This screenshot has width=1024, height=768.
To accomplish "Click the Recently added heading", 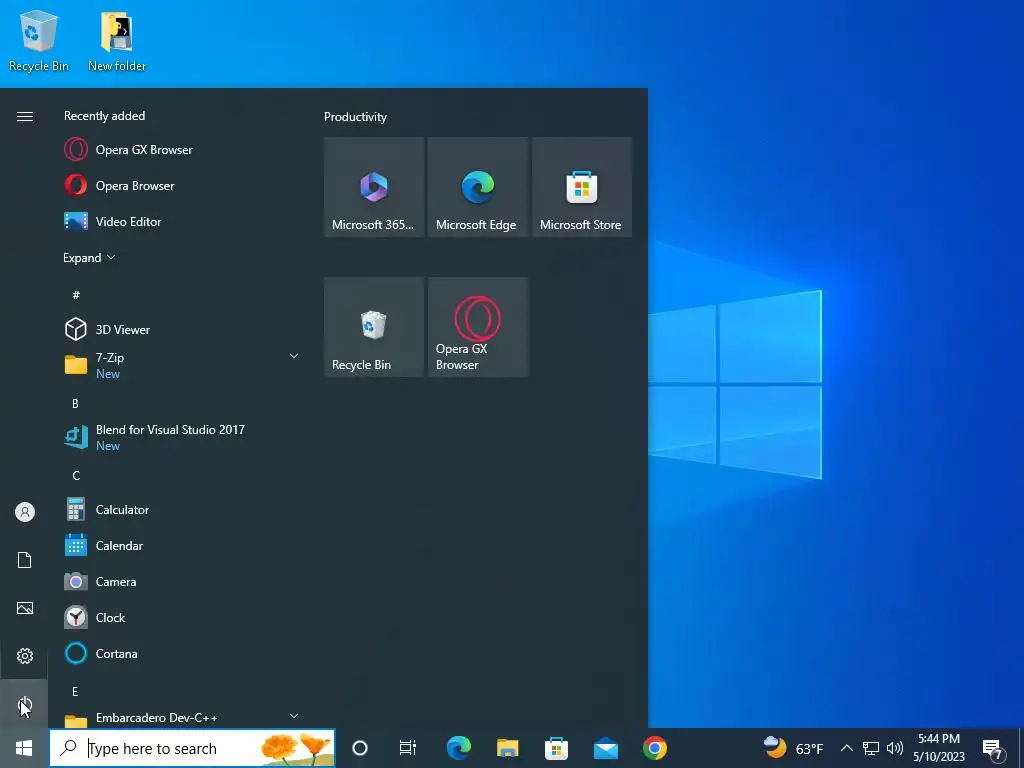I will pos(104,116).
